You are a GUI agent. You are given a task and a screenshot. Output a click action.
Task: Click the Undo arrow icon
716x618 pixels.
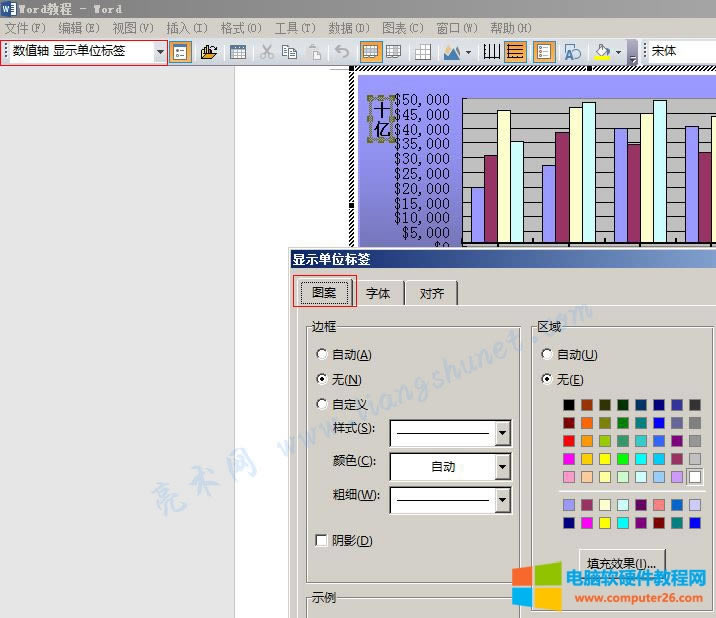(x=341, y=52)
